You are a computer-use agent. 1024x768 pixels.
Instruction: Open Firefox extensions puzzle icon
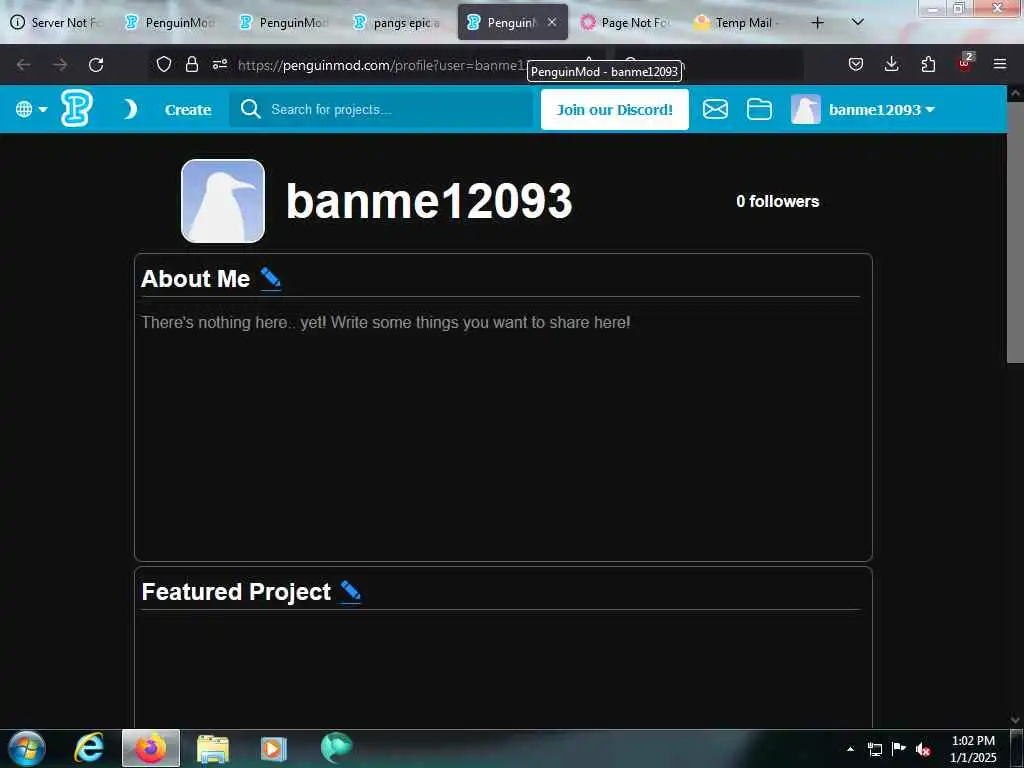[928, 64]
